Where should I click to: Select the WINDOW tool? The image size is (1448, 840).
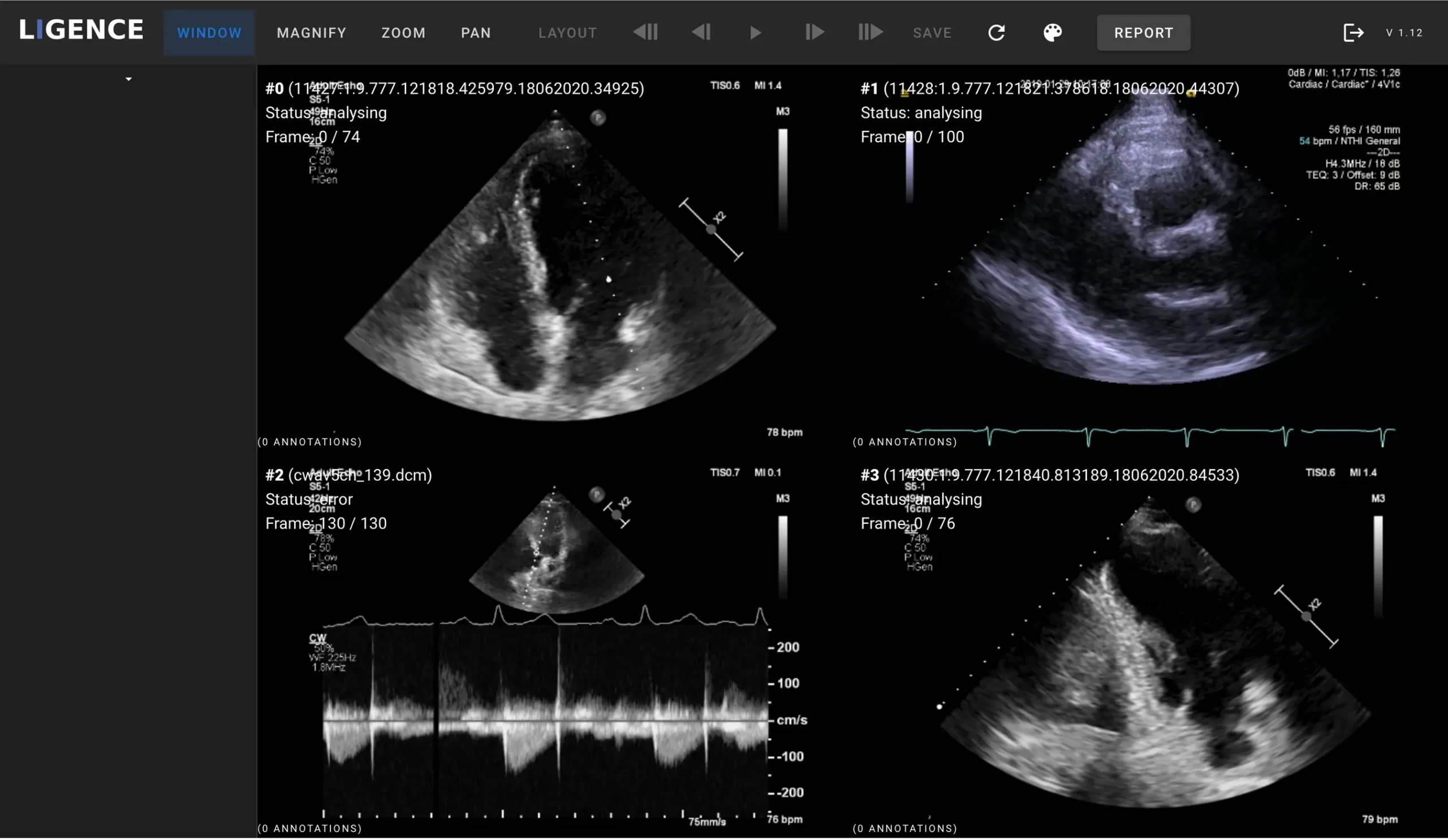[x=209, y=33]
